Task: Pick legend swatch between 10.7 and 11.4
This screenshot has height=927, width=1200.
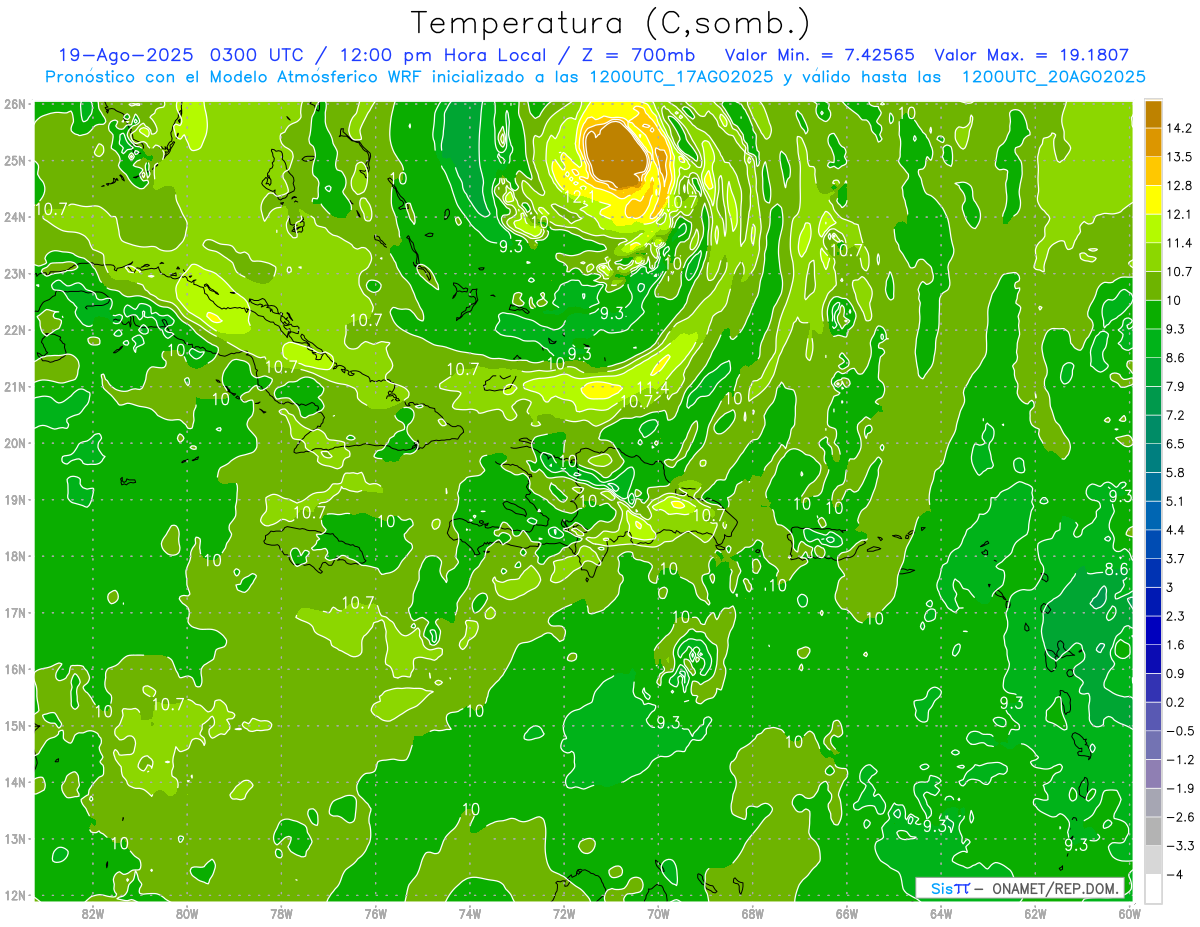Action: point(1153,257)
